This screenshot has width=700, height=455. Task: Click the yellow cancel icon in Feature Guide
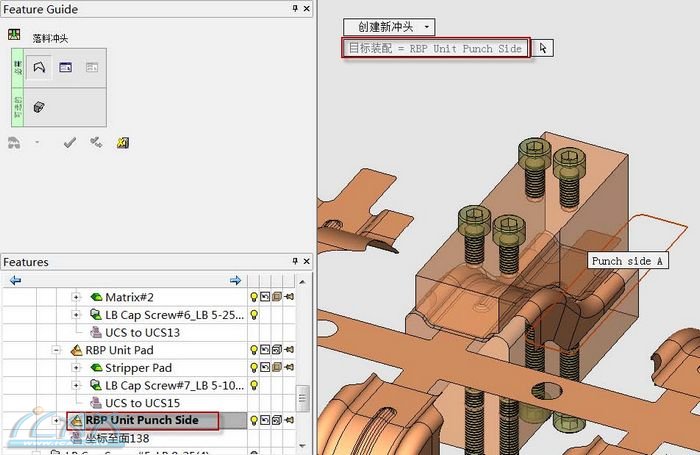(x=123, y=142)
